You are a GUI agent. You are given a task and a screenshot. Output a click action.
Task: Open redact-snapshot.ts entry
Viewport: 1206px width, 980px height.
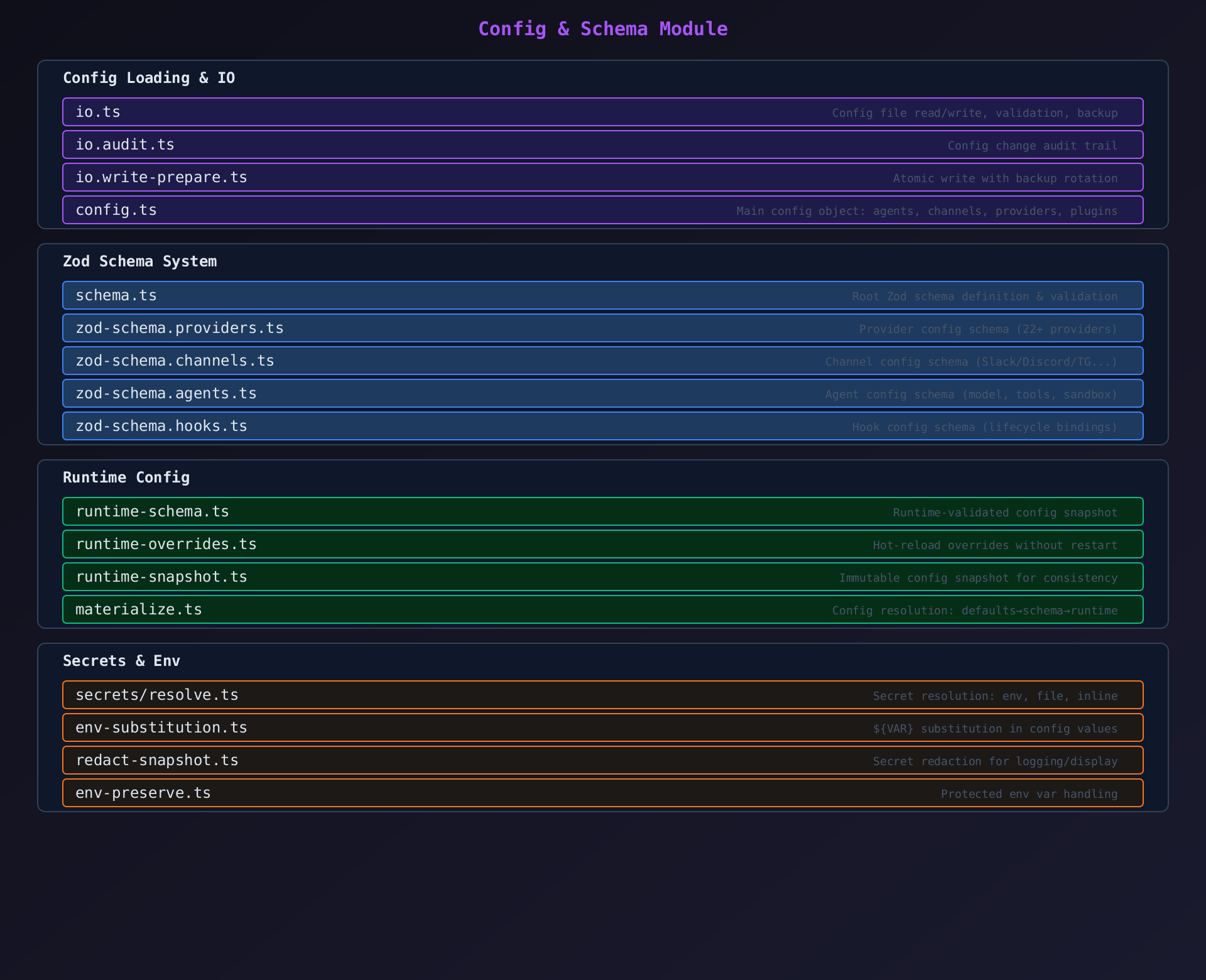(602, 760)
